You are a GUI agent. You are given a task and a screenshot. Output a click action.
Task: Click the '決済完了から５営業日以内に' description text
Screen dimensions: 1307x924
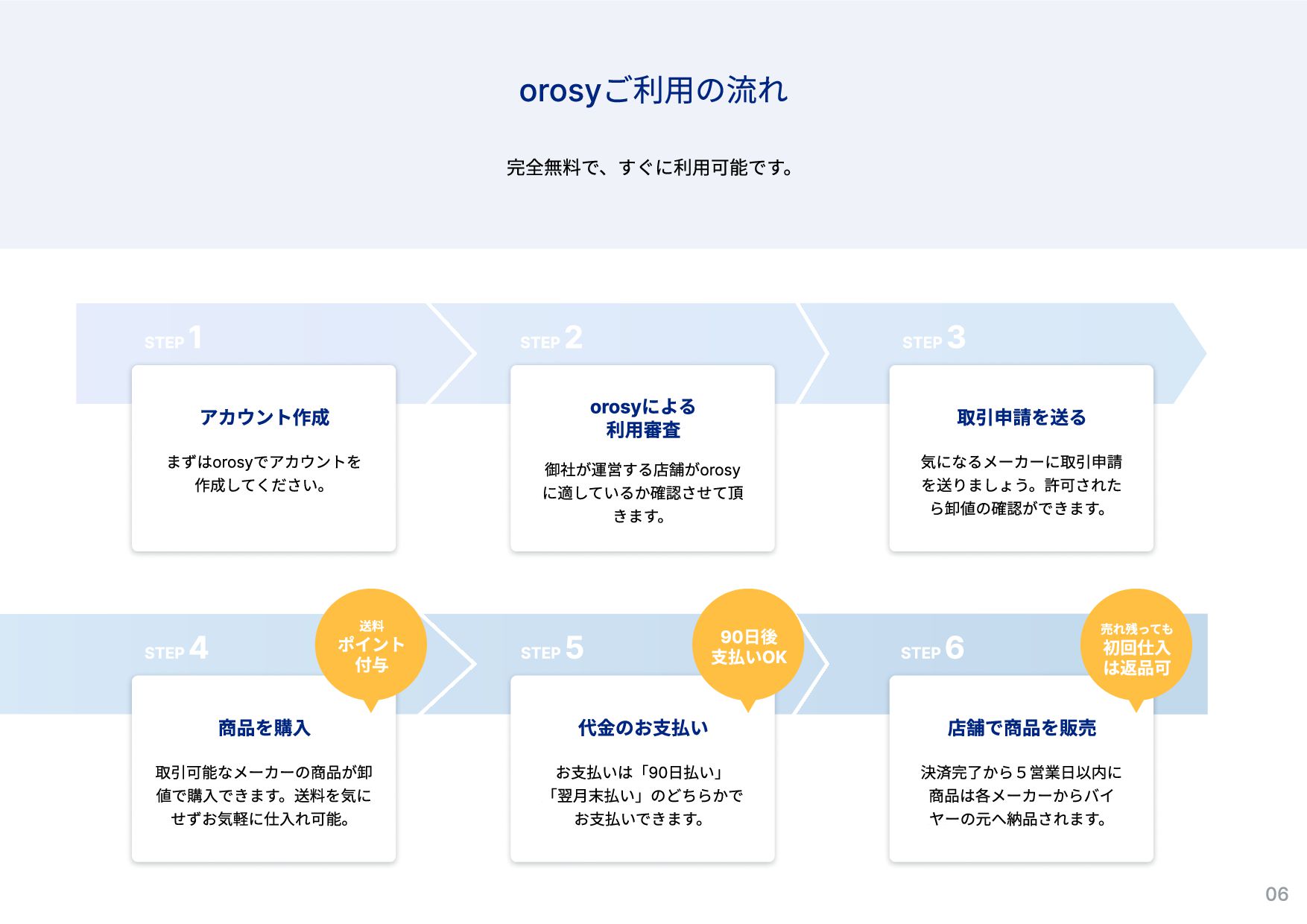pos(1022,773)
